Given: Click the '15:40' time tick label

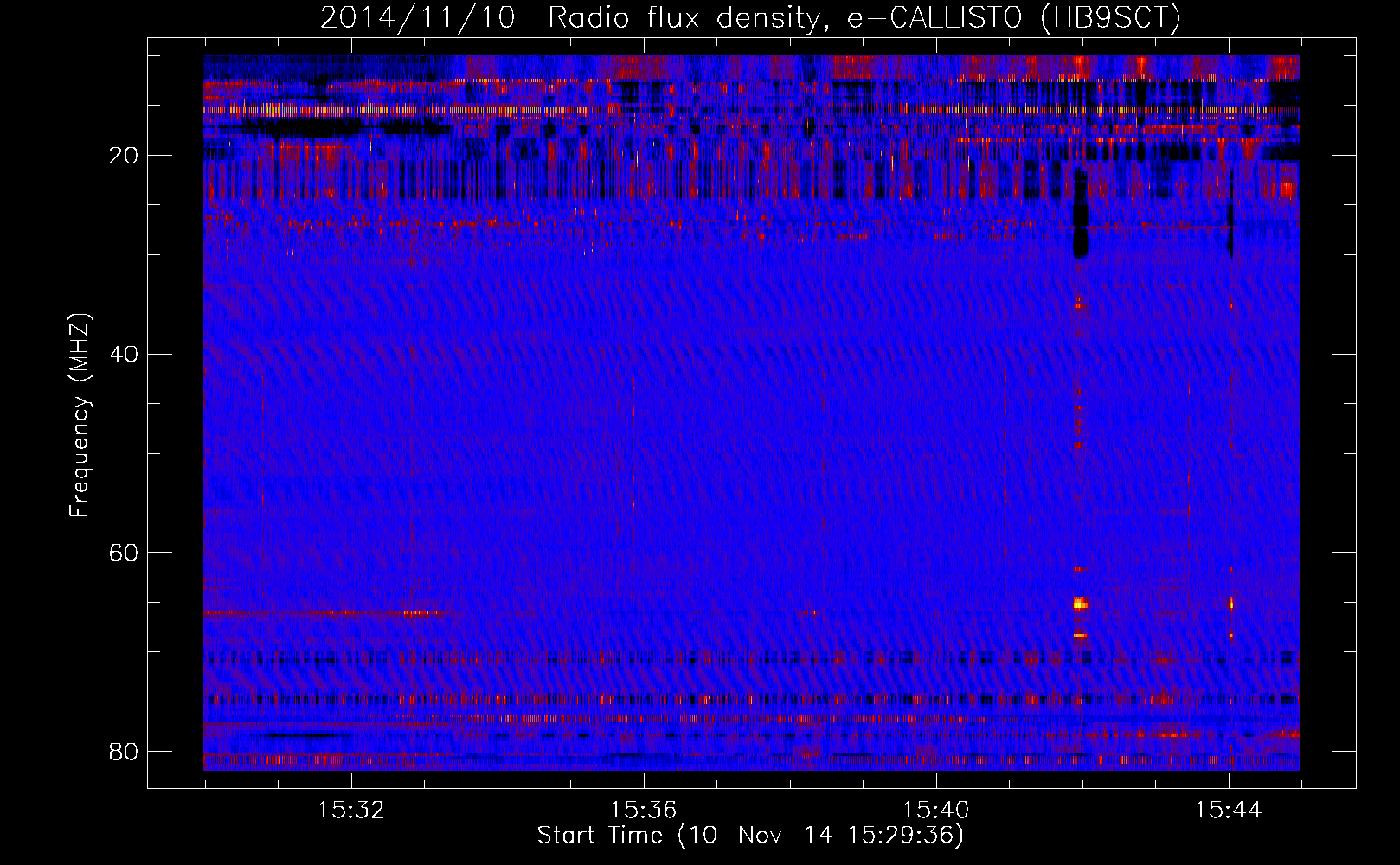Looking at the screenshot, I should point(935,811).
